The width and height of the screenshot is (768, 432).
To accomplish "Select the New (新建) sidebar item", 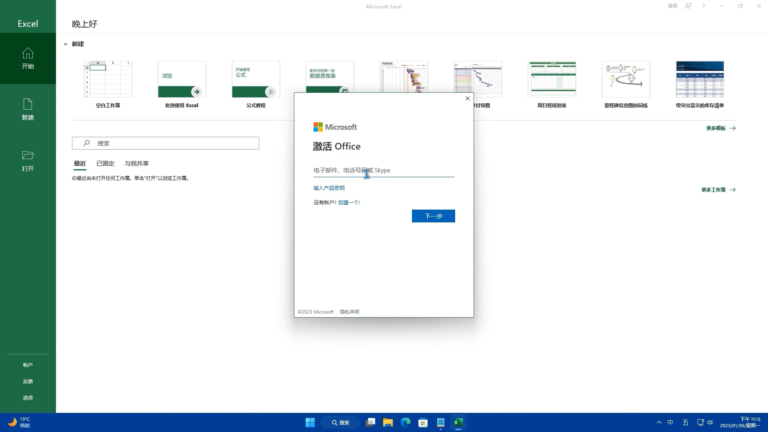I will (28, 109).
